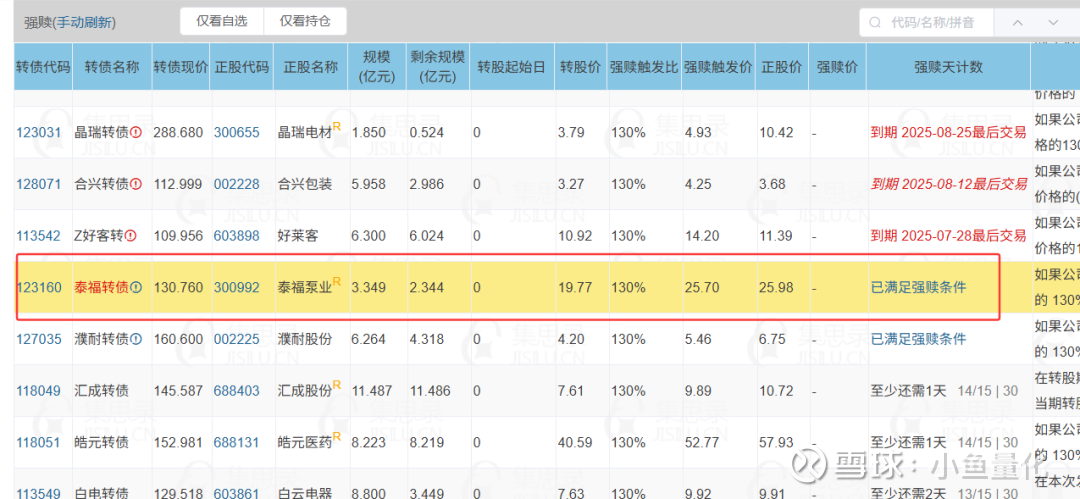Image resolution: width=1080 pixels, height=499 pixels.
Task: Open stock code 603861 link
Action: point(237,493)
